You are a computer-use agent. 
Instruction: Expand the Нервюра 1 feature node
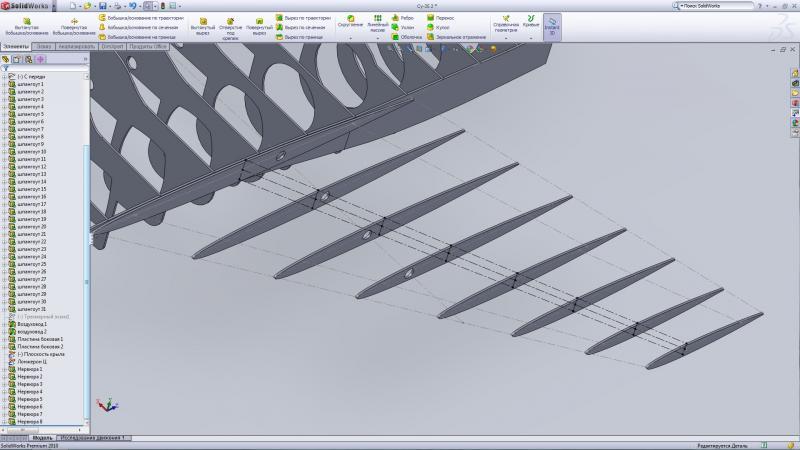(x=5, y=369)
